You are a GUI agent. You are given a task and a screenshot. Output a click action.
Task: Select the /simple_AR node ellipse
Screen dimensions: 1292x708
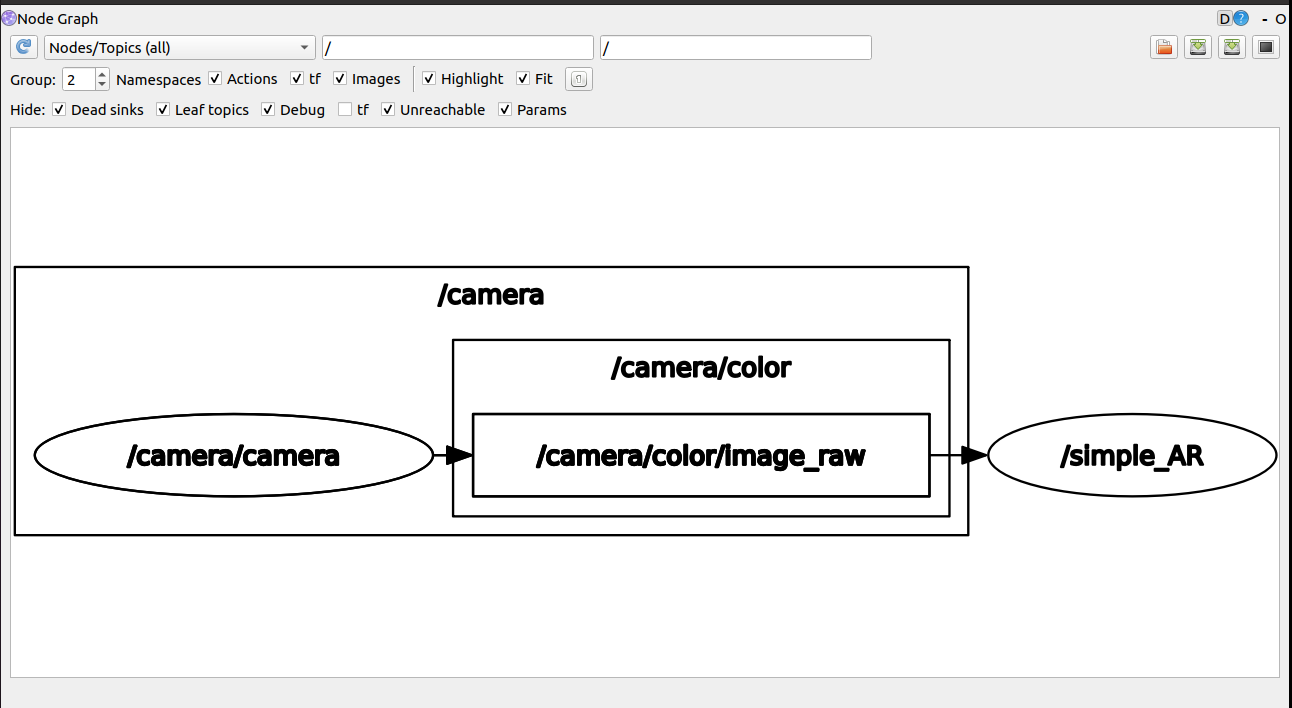point(1132,456)
